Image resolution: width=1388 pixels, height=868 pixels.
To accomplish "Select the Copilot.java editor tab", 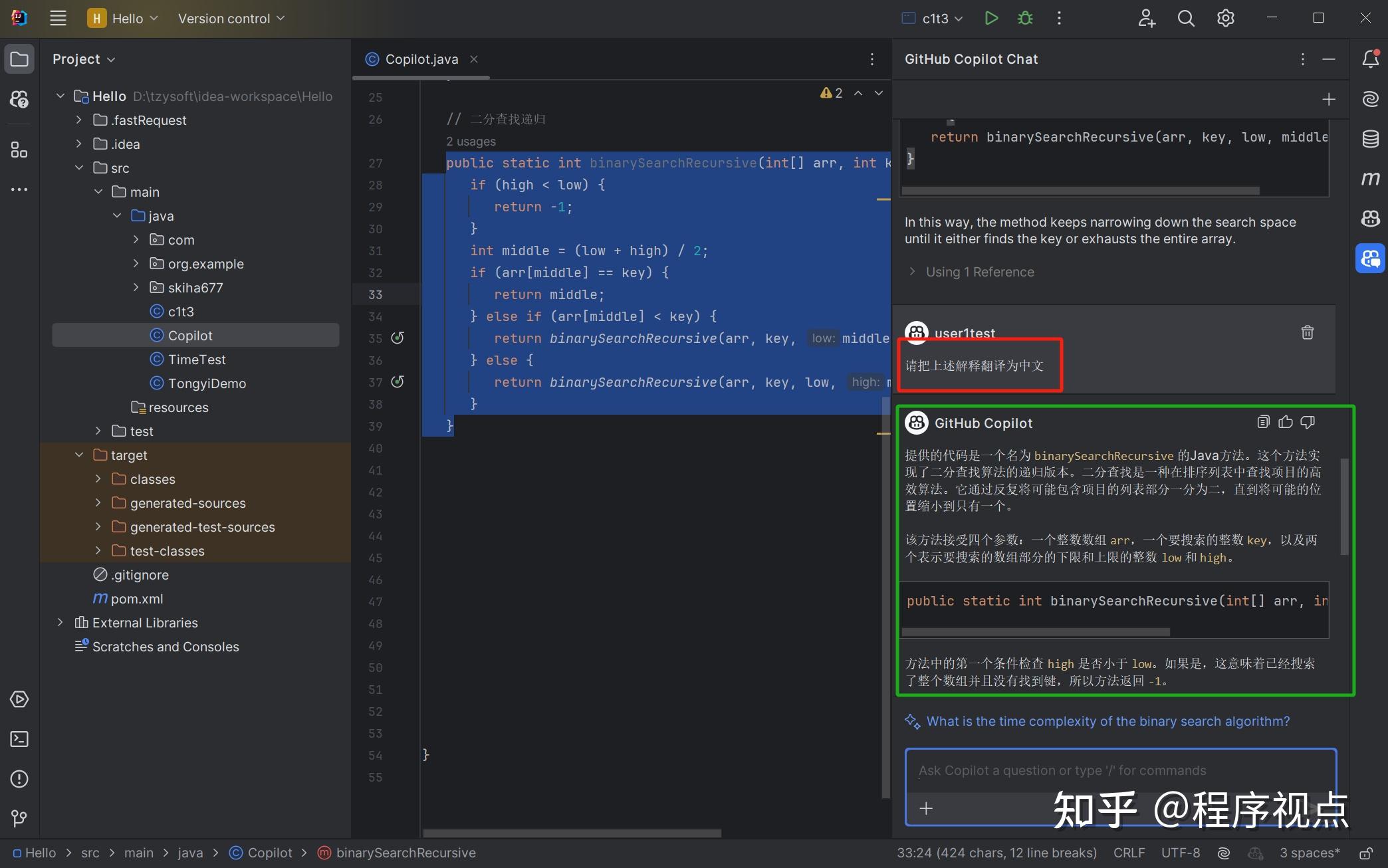I will pyautogui.click(x=421, y=58).
